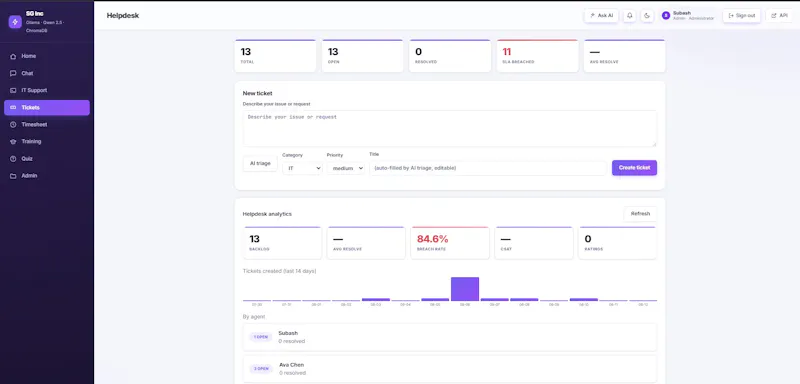The image size is (800, 384).
Task: Click the IT Support monitor icon
Action: (x=13, y=90)
